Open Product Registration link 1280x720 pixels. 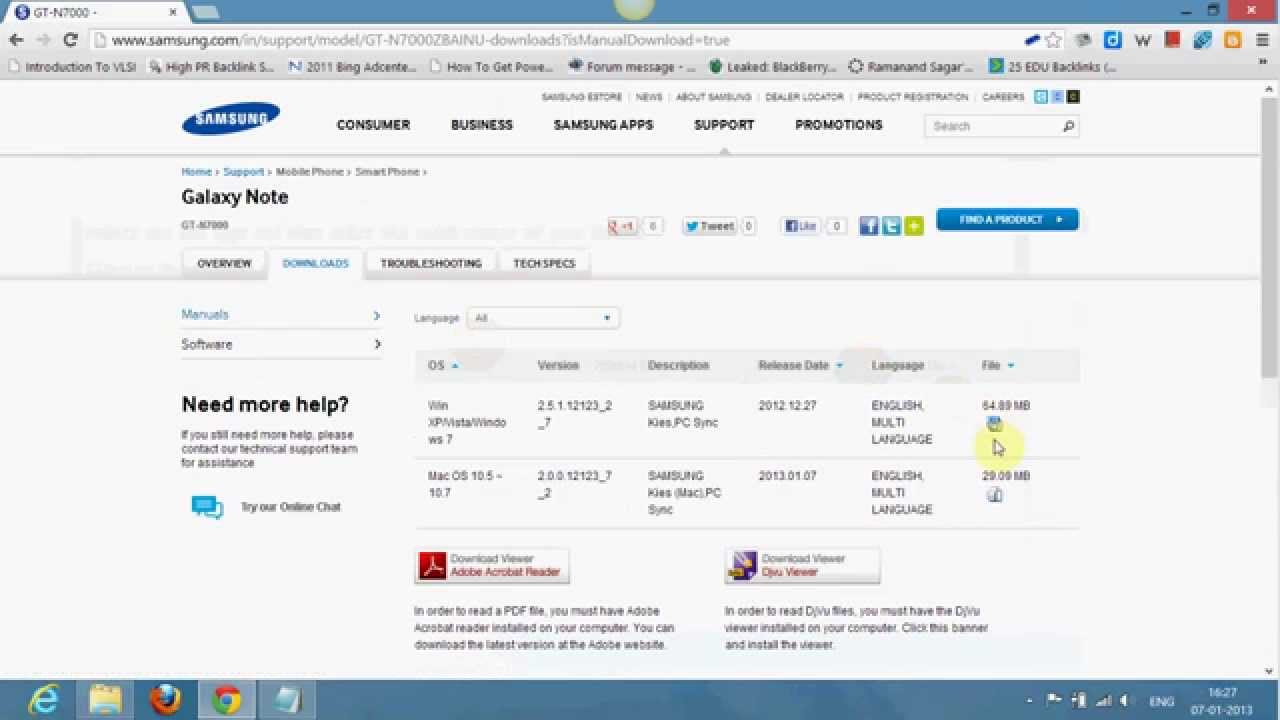tap(913, 97)
